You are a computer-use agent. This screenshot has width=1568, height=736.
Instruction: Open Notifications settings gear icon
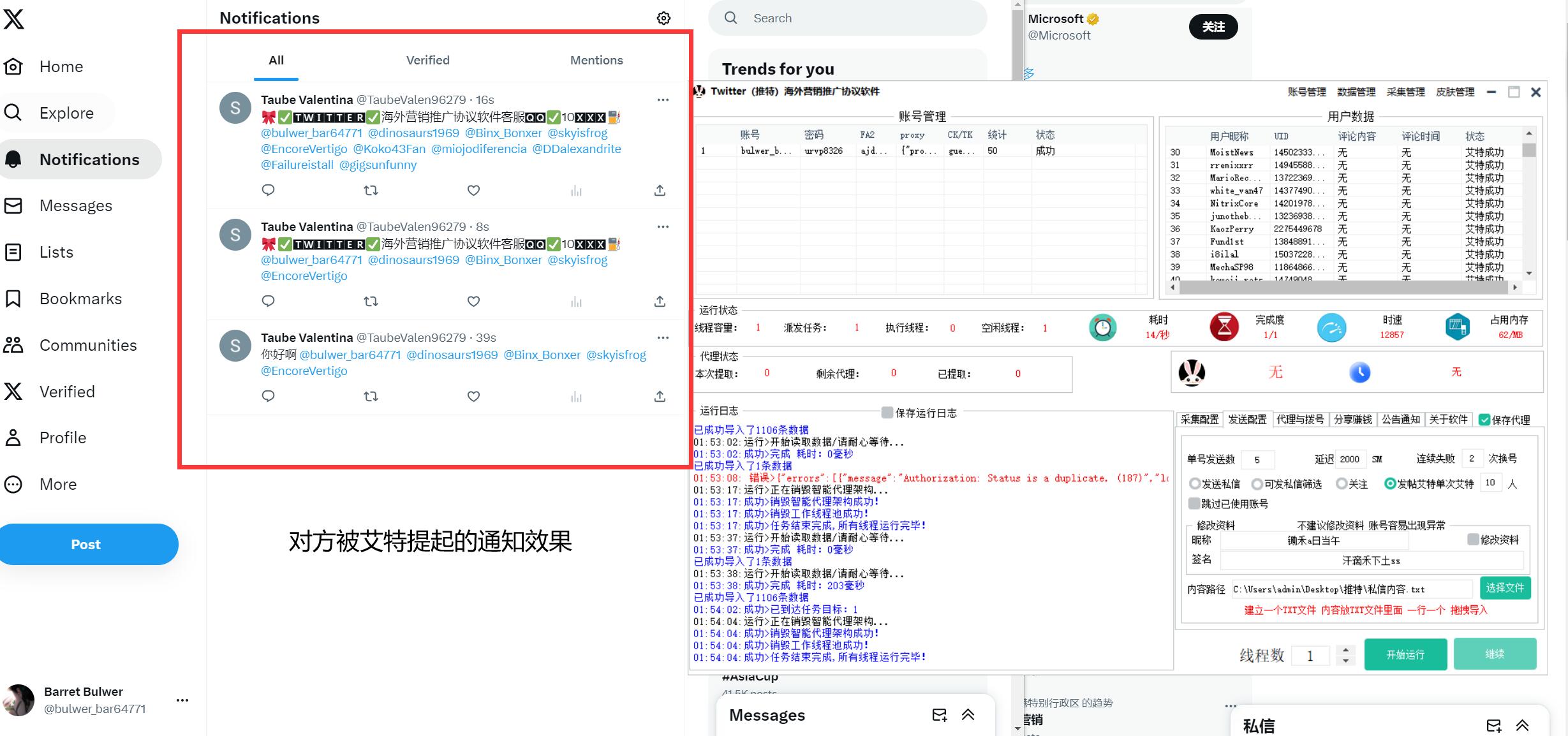[663, 18]
